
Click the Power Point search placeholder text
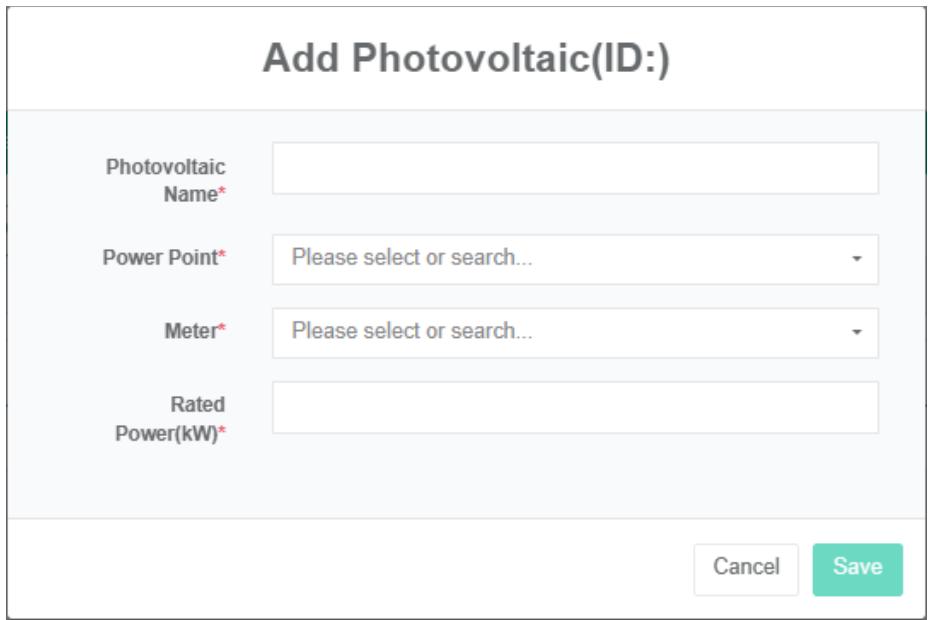coord(412,258)
